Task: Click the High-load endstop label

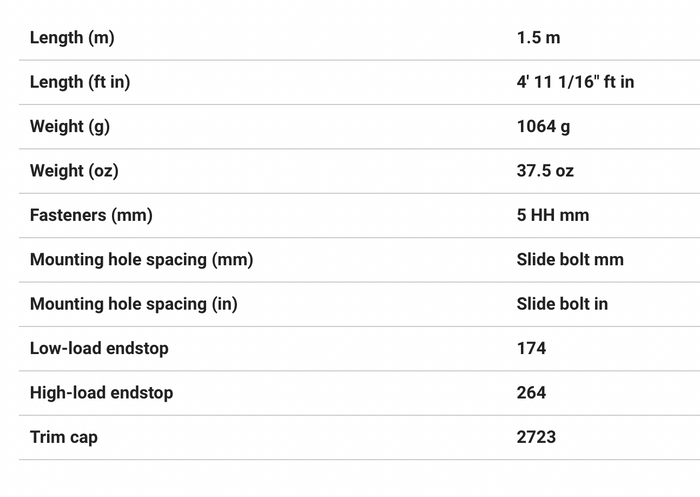Action: [x=101, y=393]
